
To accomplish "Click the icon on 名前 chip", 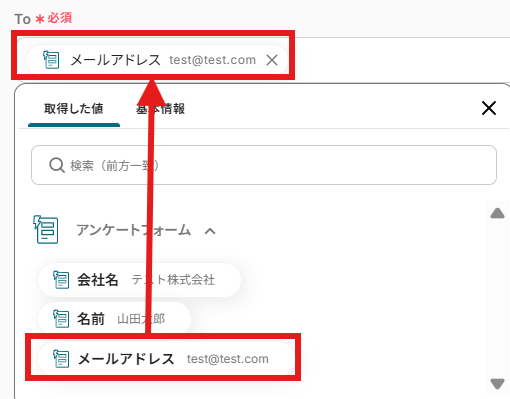I will click(x=61, y=319).
